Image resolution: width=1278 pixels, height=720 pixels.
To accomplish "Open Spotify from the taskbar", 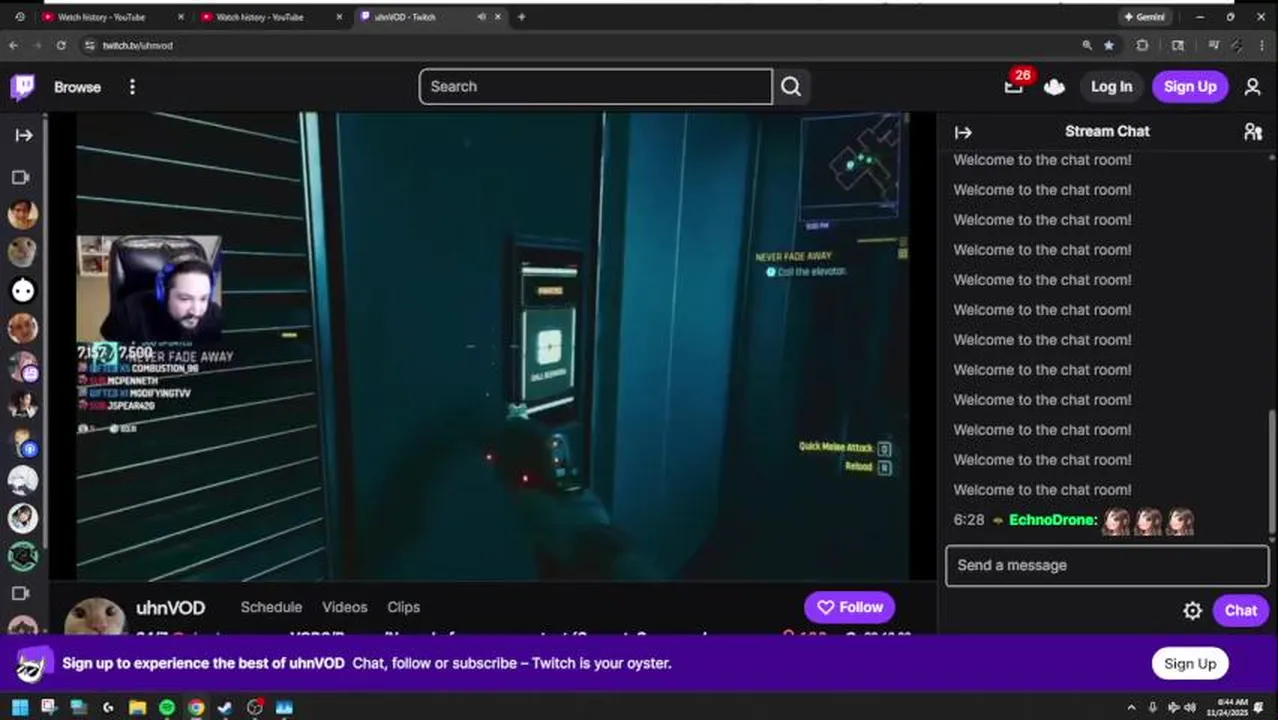I will (x=167, y=707).
